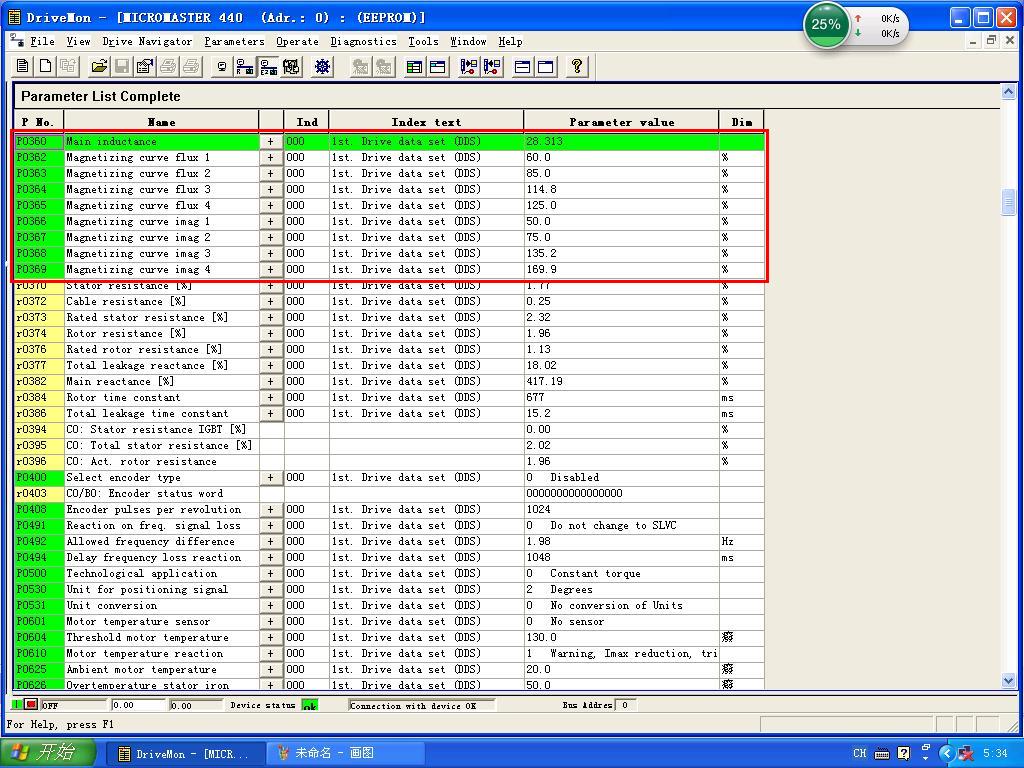Click the second greyed-out printer icon
1024x768 pixels.
pos(191,66)
